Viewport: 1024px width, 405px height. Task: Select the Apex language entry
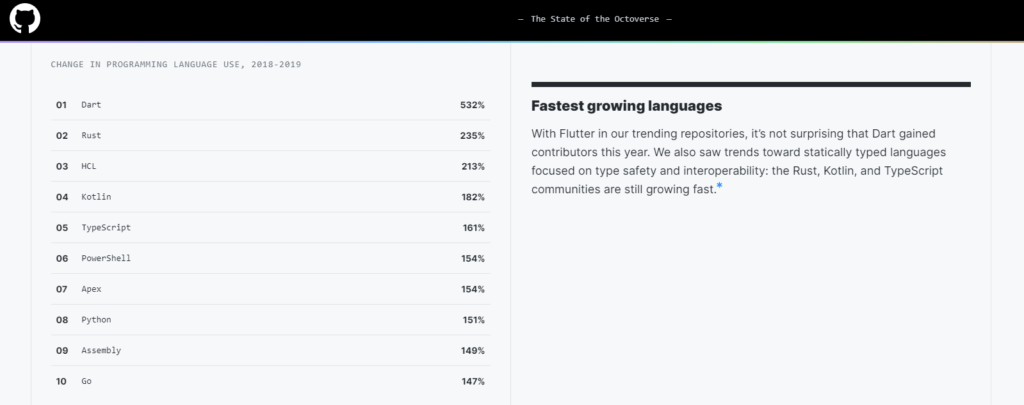point(91,289)
